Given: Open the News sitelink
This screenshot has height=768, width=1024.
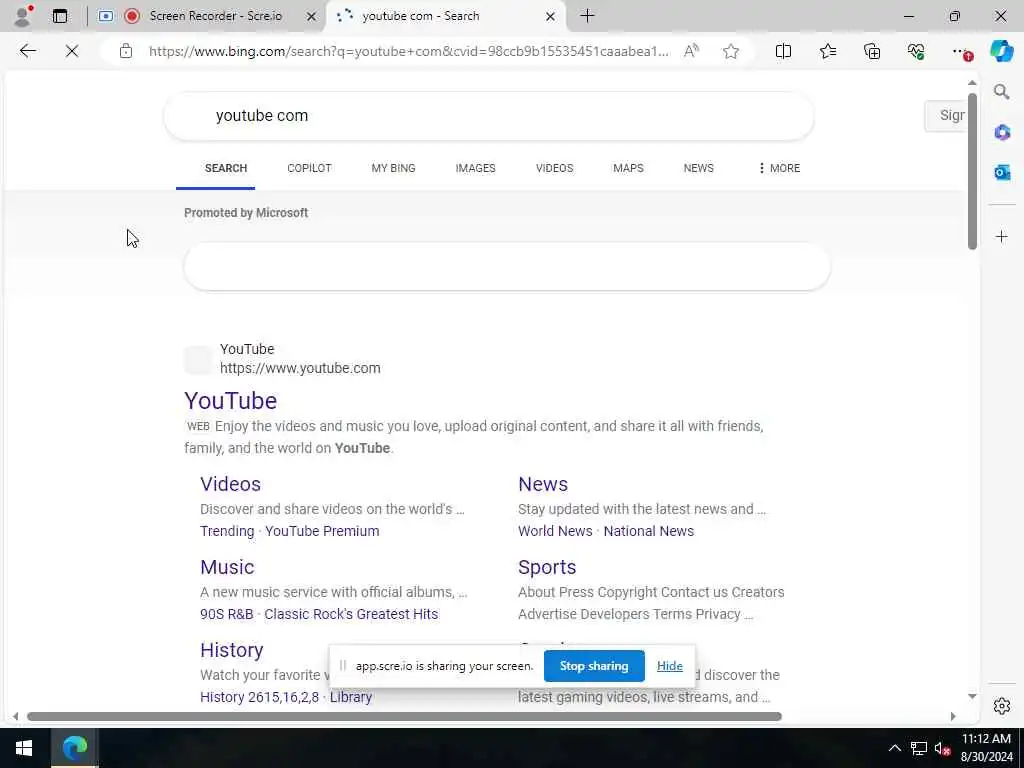Looking at the screenshot, I should click(x=543, y=484).
